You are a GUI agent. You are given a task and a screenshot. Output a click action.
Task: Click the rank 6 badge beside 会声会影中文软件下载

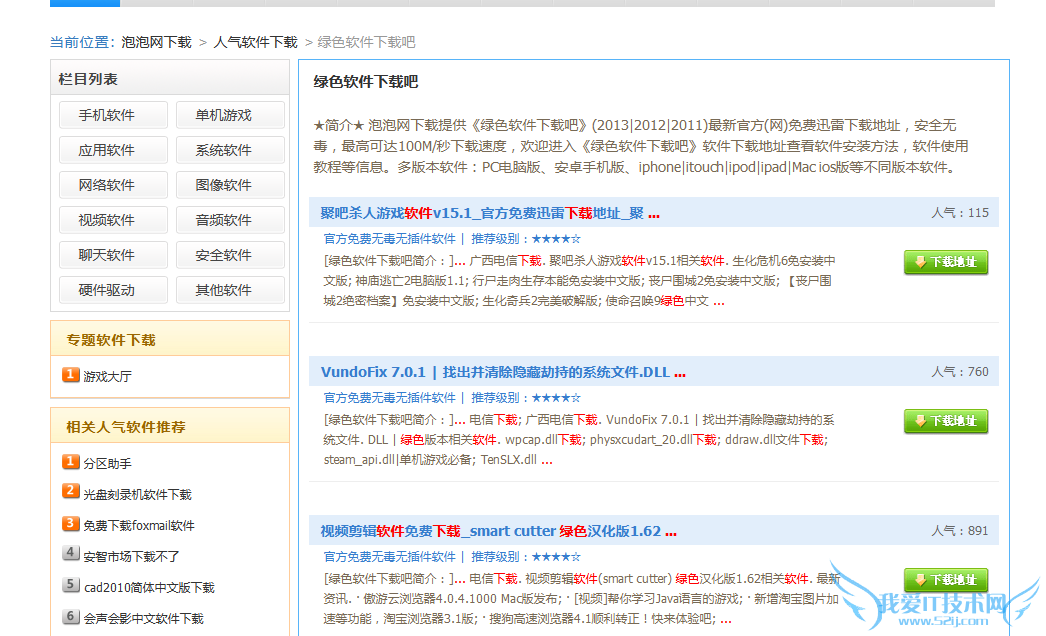70,616
